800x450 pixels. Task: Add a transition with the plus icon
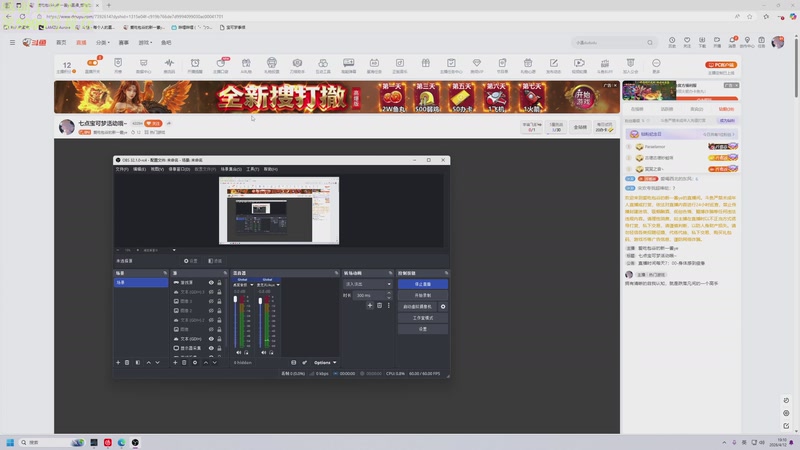370,305
